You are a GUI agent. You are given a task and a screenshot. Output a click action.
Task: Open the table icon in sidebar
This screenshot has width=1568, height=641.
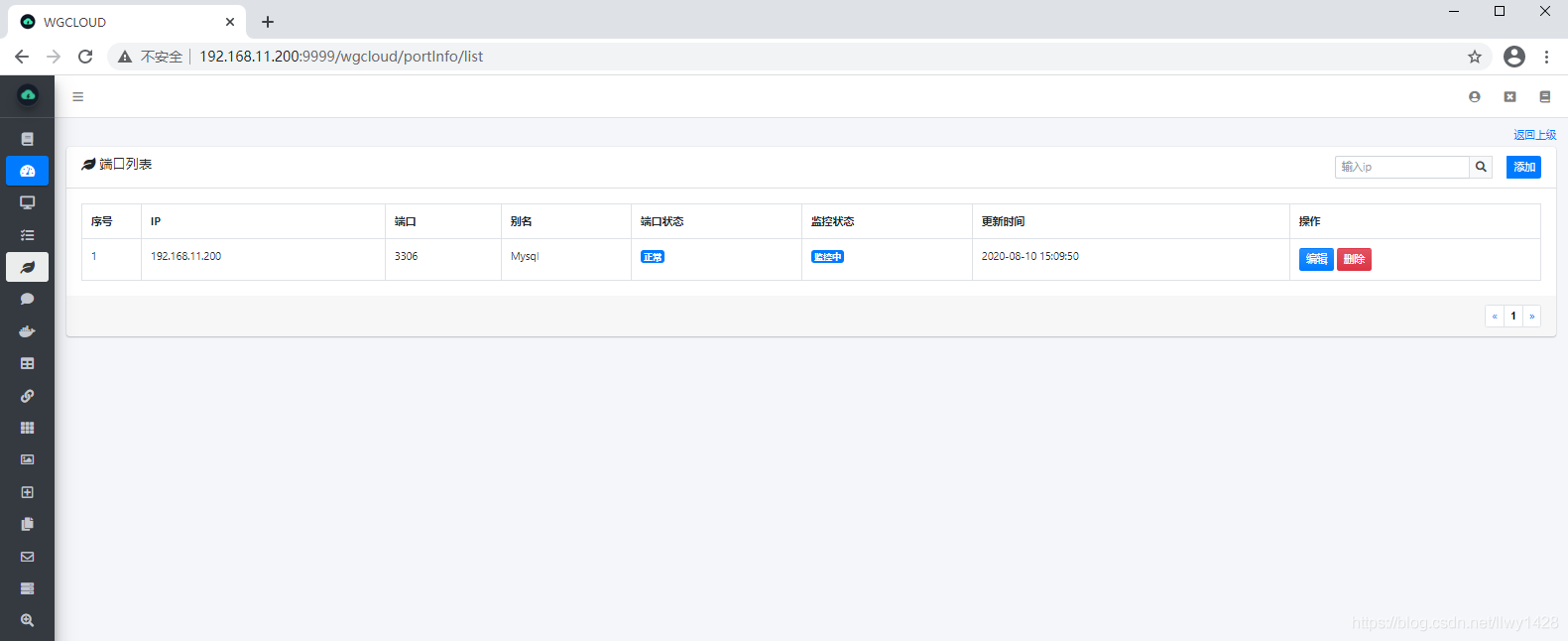click(28, 363)
